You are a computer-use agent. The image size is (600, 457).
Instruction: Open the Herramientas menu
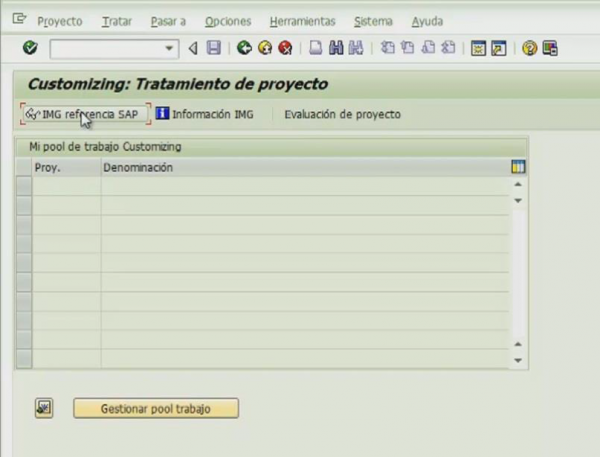coord(303,21)
